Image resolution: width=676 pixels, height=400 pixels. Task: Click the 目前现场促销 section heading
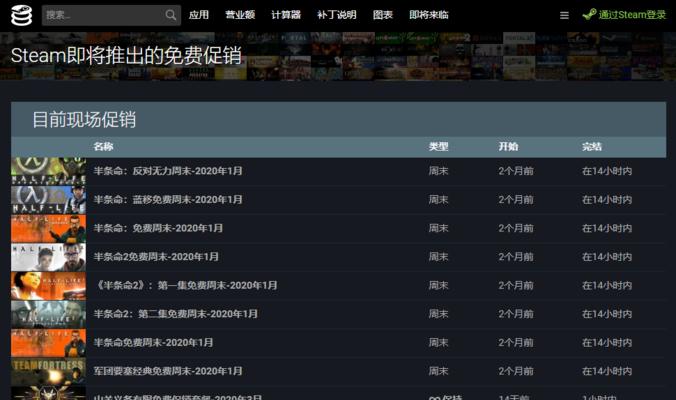[x=84, y=119]
